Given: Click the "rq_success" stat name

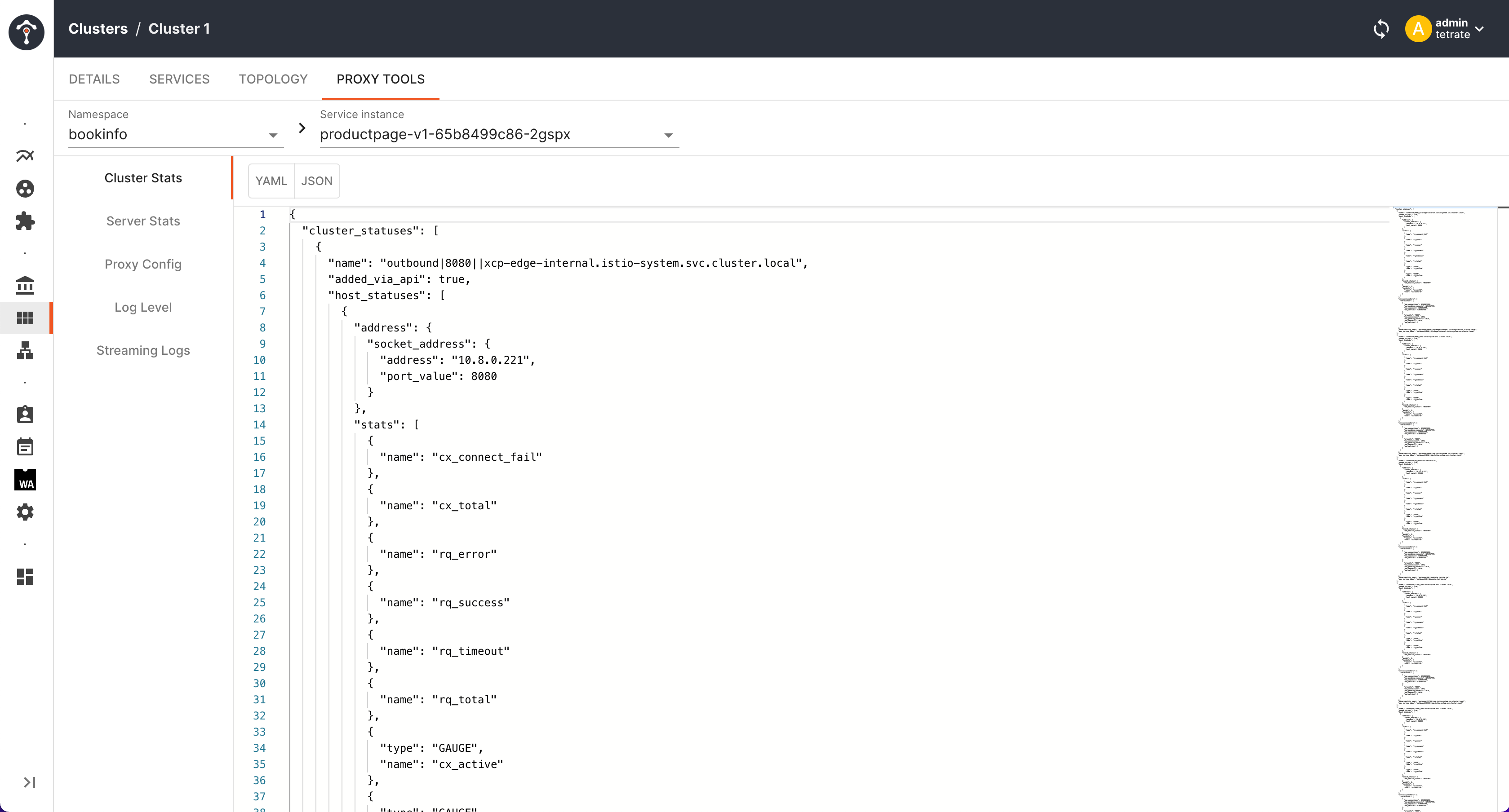Looking at the screenshot, I should pyautogui.click(x=470, y=602).
